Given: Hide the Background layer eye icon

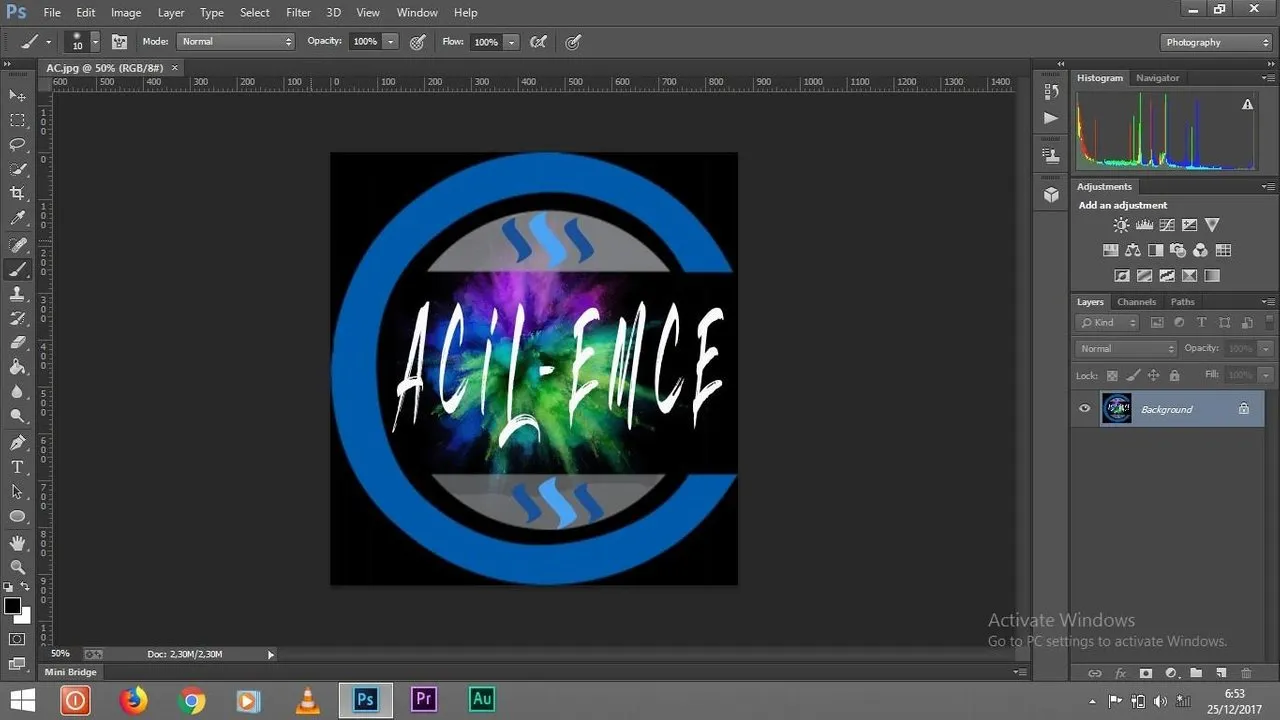Looking at the screenshot, I should tap(1084, 408).
